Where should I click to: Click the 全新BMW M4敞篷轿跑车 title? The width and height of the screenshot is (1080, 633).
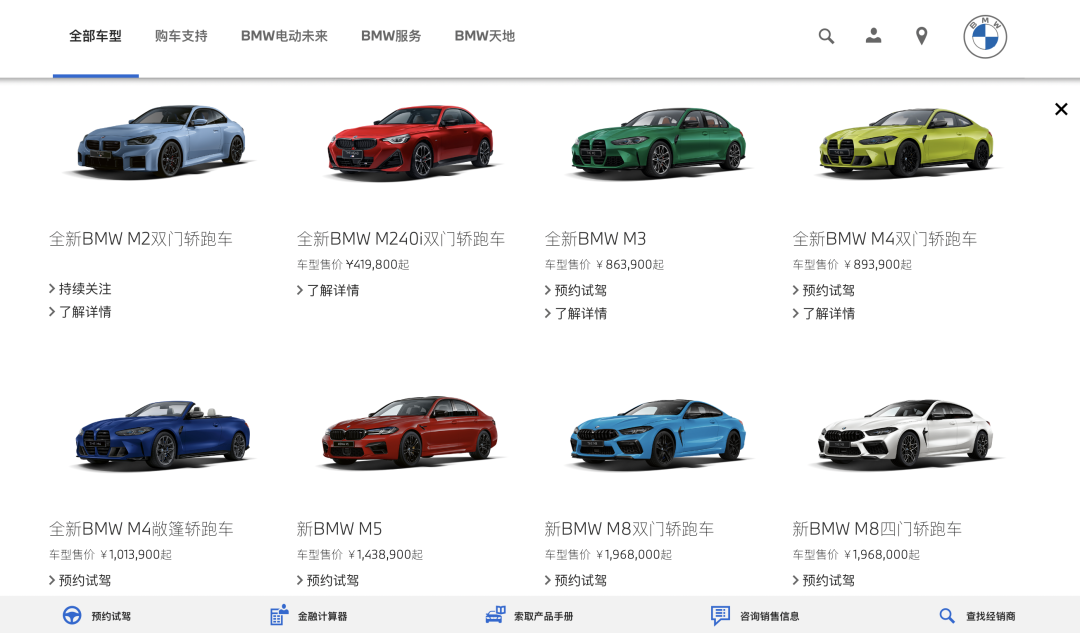click(141, 529)
